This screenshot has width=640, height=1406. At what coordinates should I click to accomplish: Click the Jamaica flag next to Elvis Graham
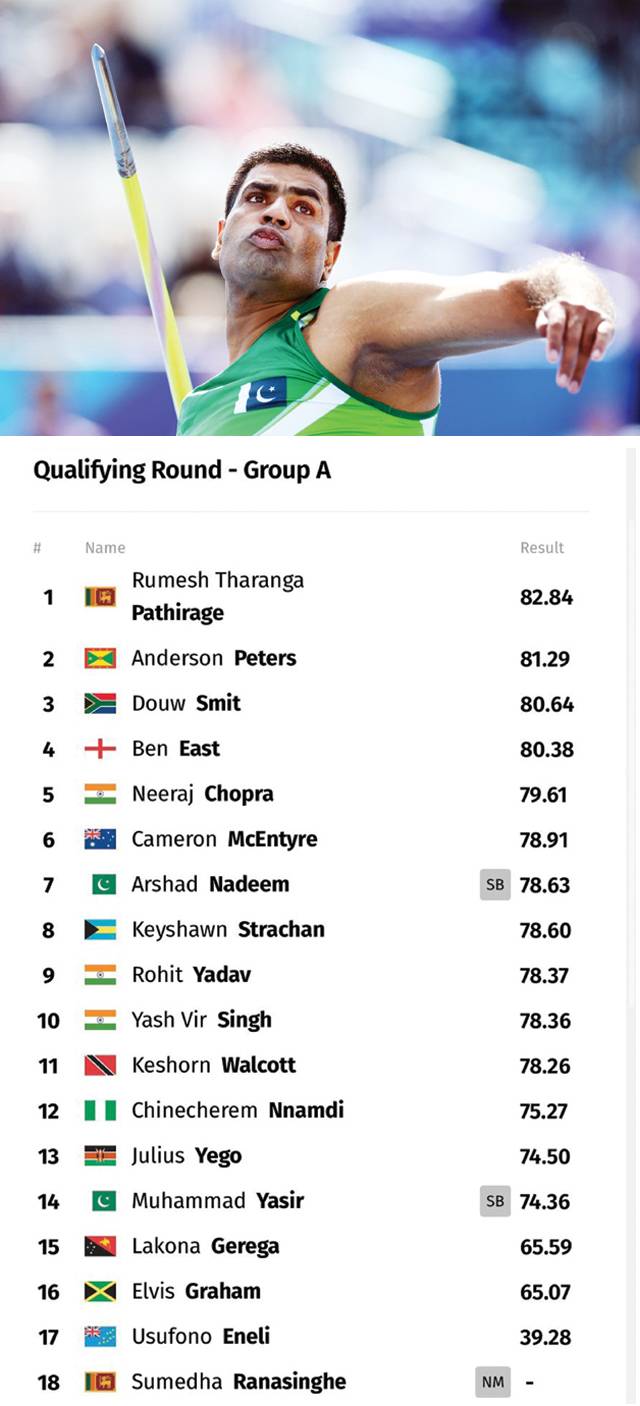pos(100,1291)
